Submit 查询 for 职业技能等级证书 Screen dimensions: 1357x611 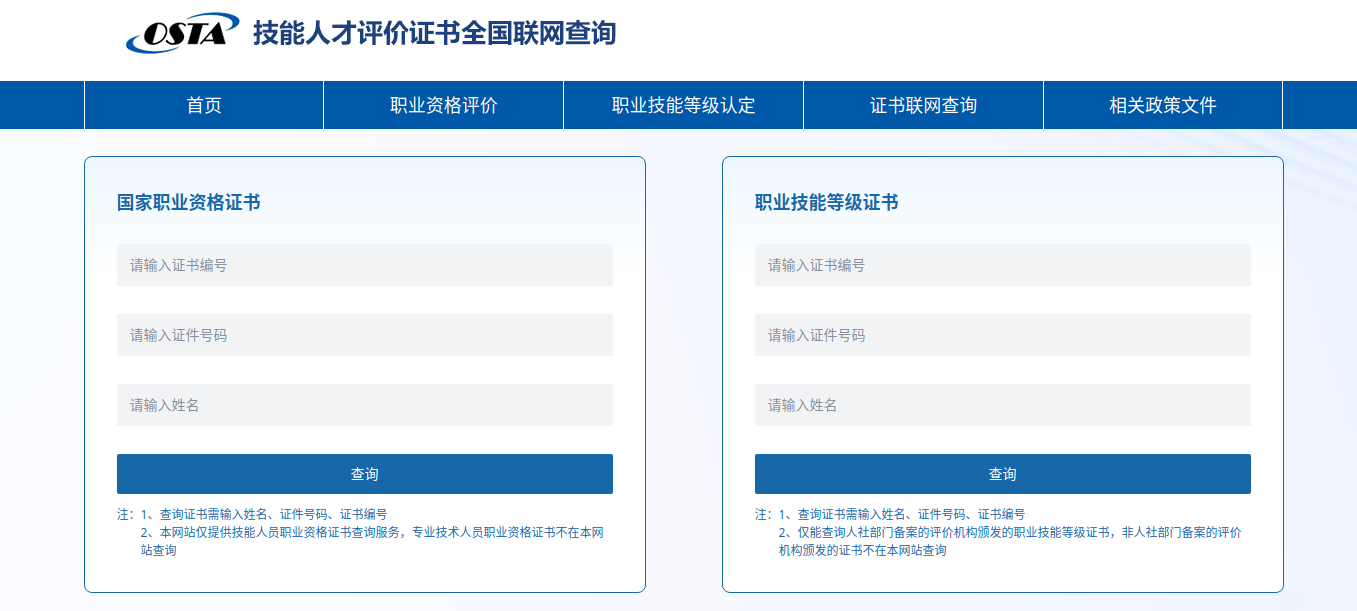pos(1003,474)
